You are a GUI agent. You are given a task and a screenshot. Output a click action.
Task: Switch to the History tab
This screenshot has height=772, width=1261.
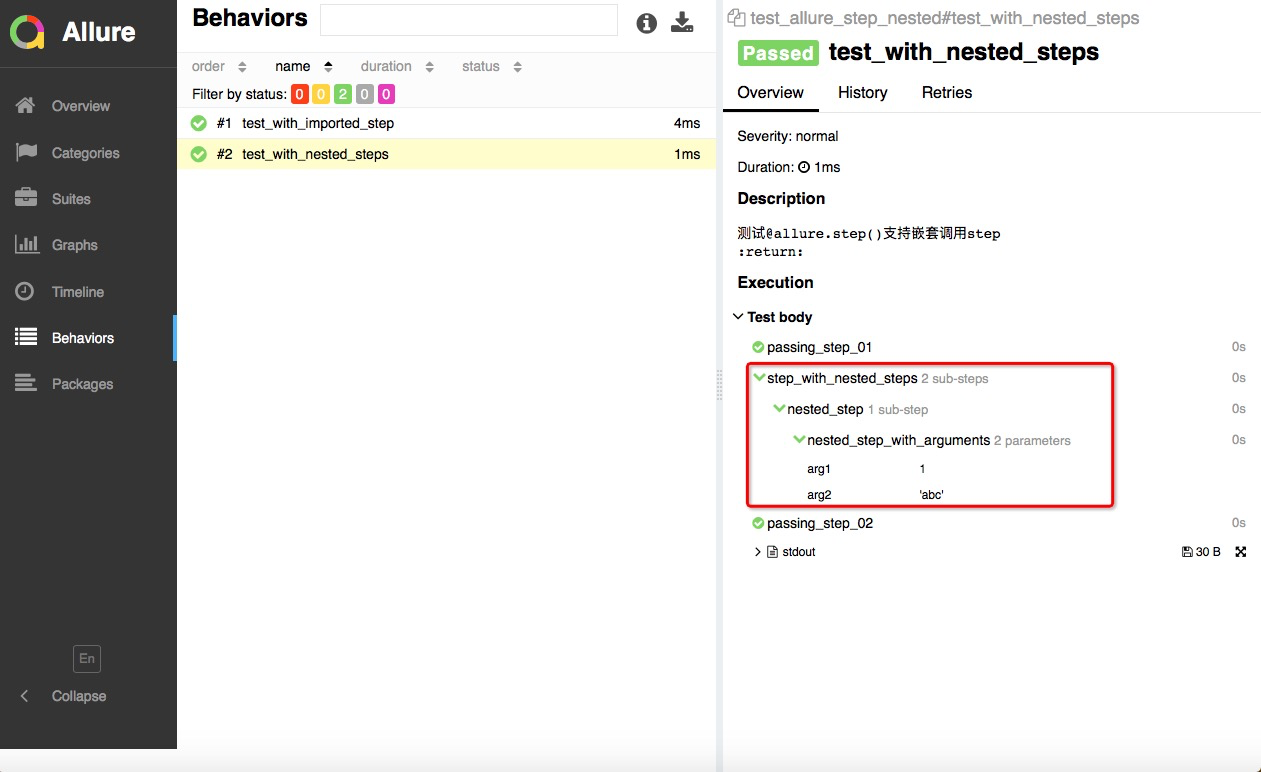[x=862, y=92]
